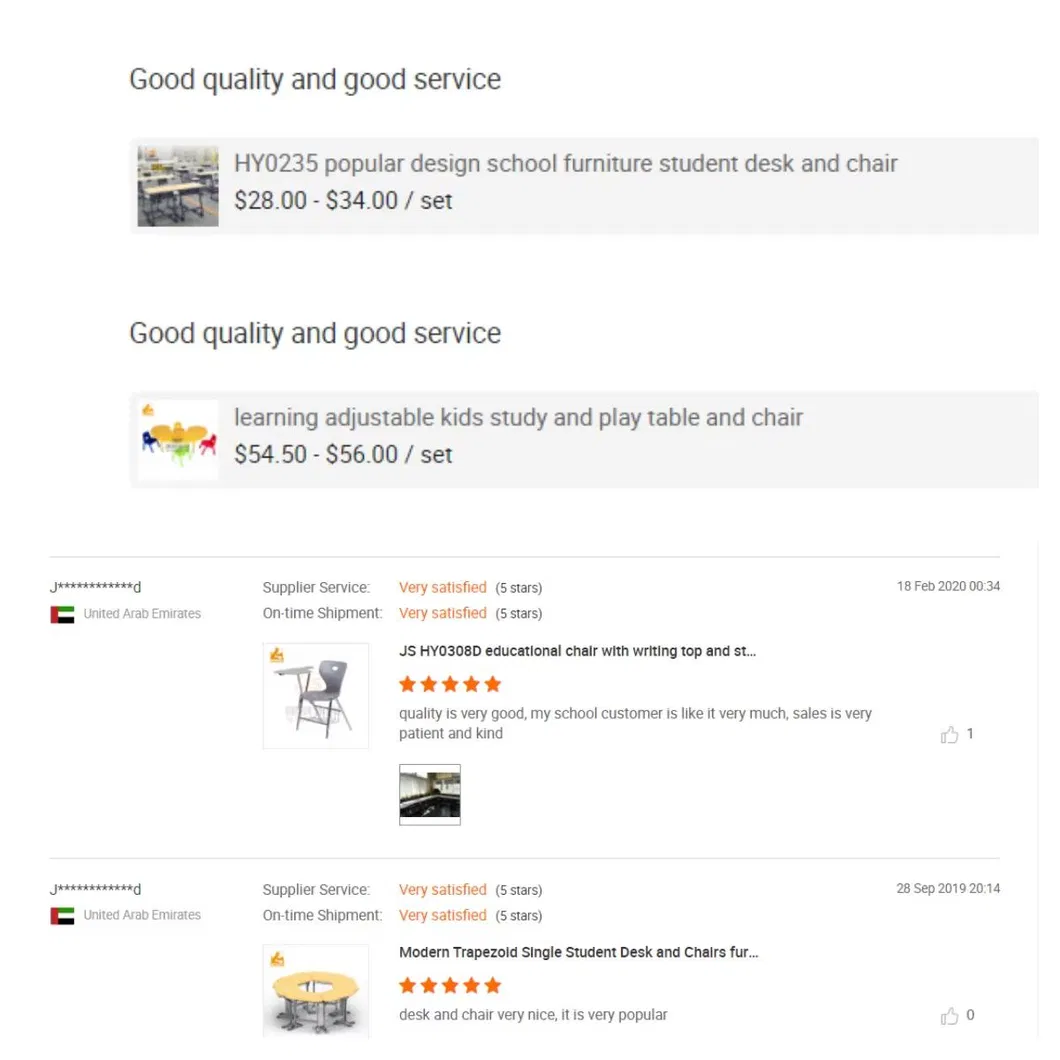Screen dimensions: 1060x1060
Task: Open Modern Trapezoid Single Student Desk link
Action: pos(578,953)
